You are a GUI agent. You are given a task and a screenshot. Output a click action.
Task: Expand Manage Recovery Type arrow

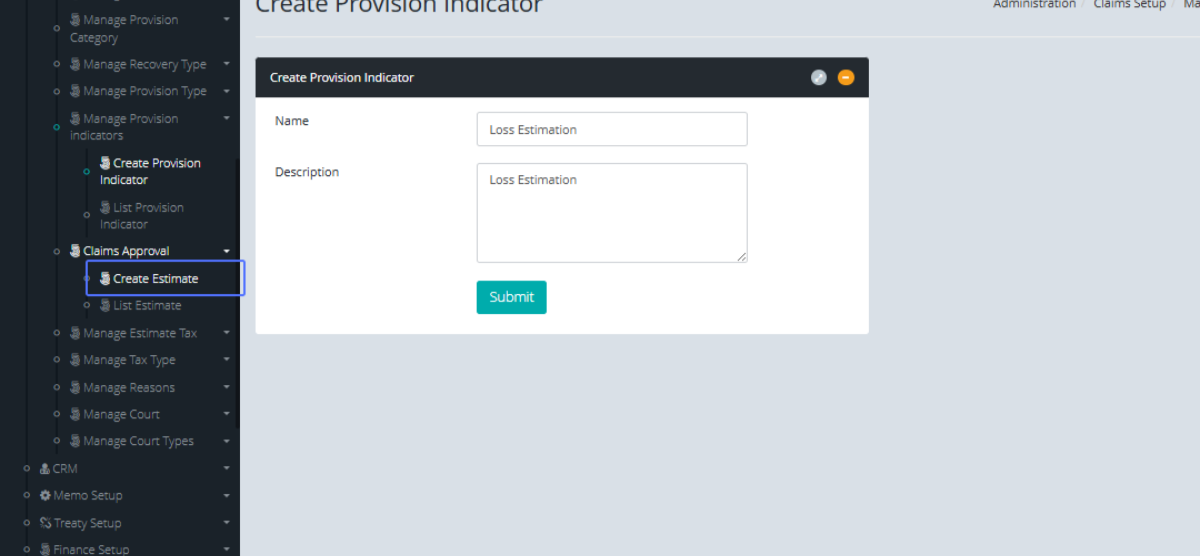pyautogui.click(x=227, y=64)
